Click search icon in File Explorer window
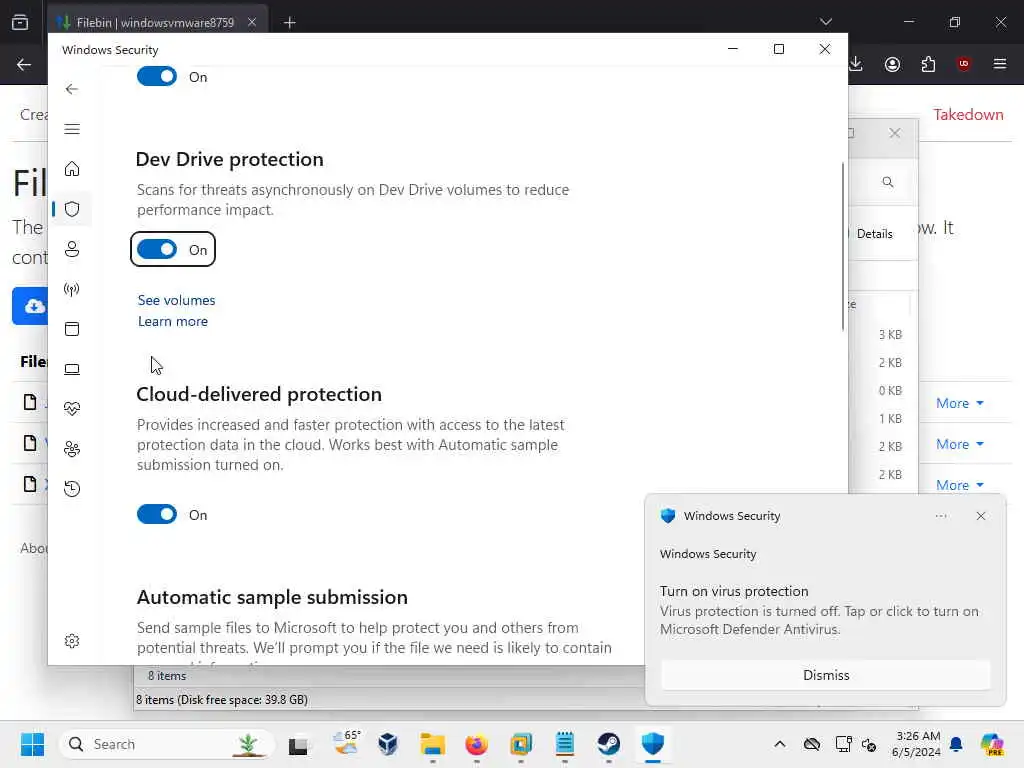 point(888,182)
